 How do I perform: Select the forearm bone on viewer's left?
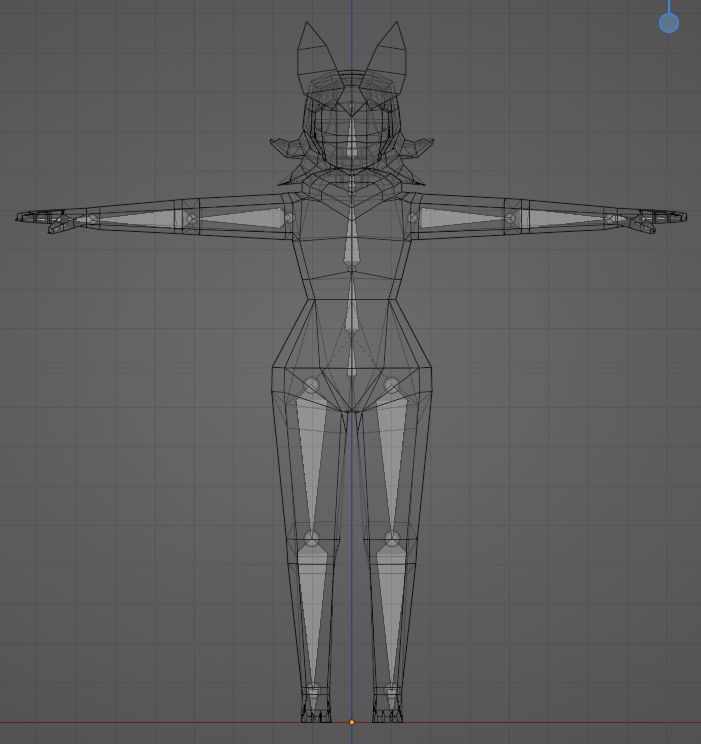tap(138, 218)
